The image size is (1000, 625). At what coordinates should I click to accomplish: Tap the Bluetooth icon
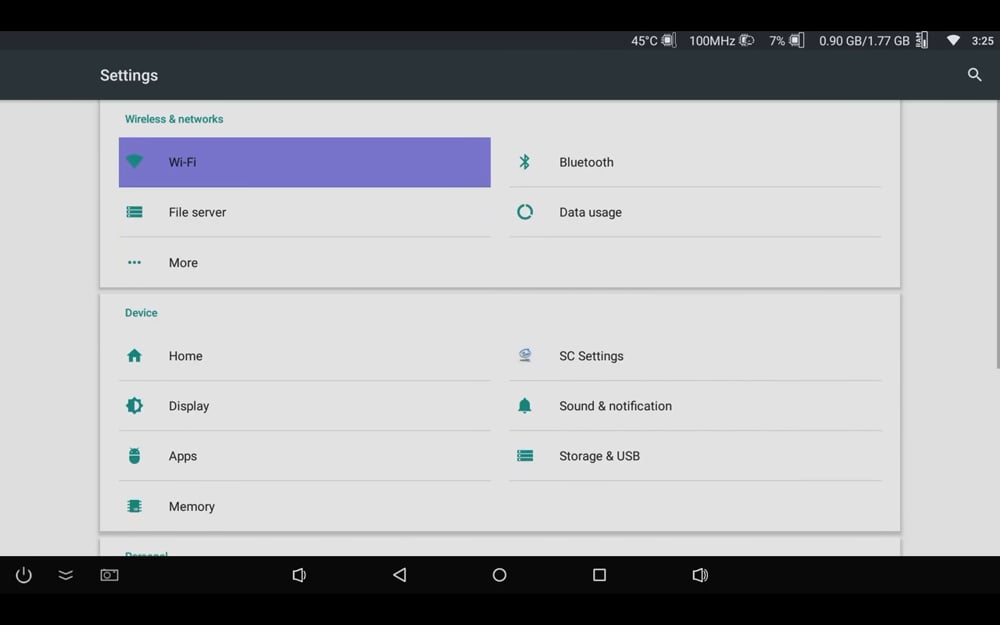tap(524, 161)
